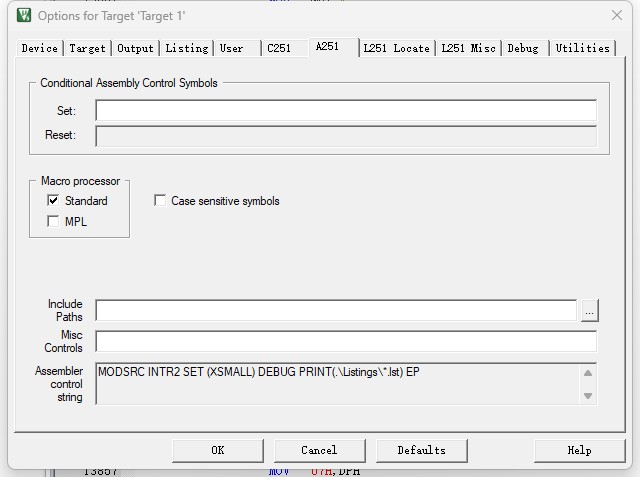Viewport: 640px width, 477px height.
Task: Select the A251 tab
Action: pos(334,47)
